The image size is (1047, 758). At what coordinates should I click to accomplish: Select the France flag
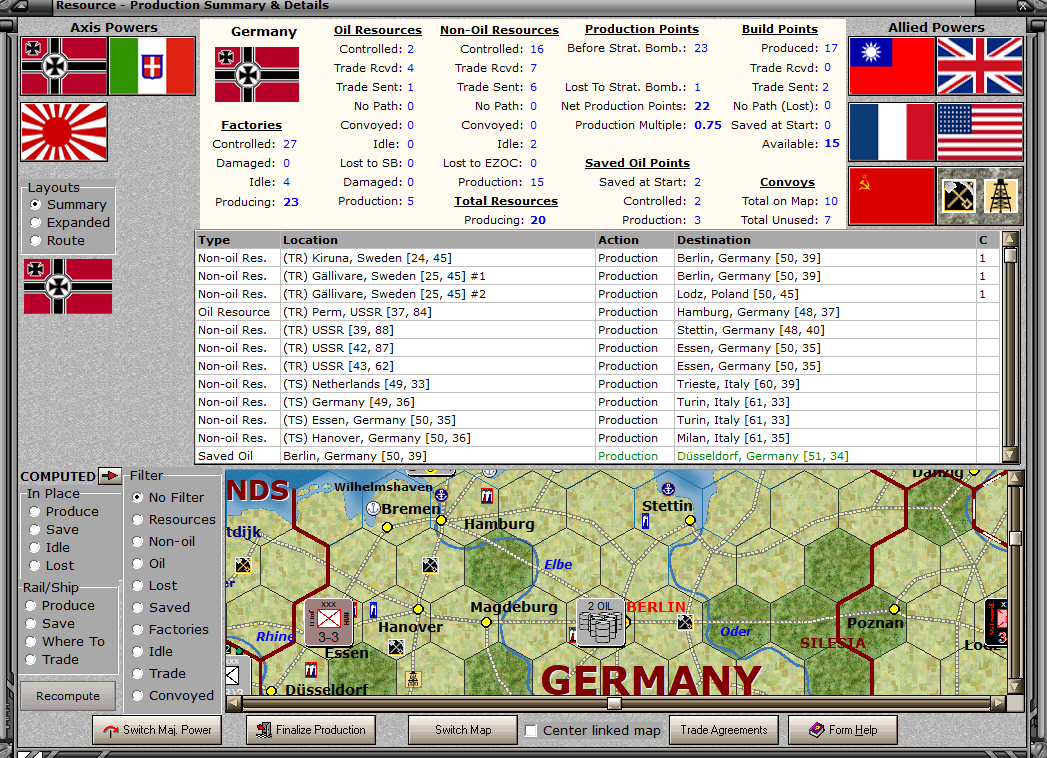click(x=891, y=132)
